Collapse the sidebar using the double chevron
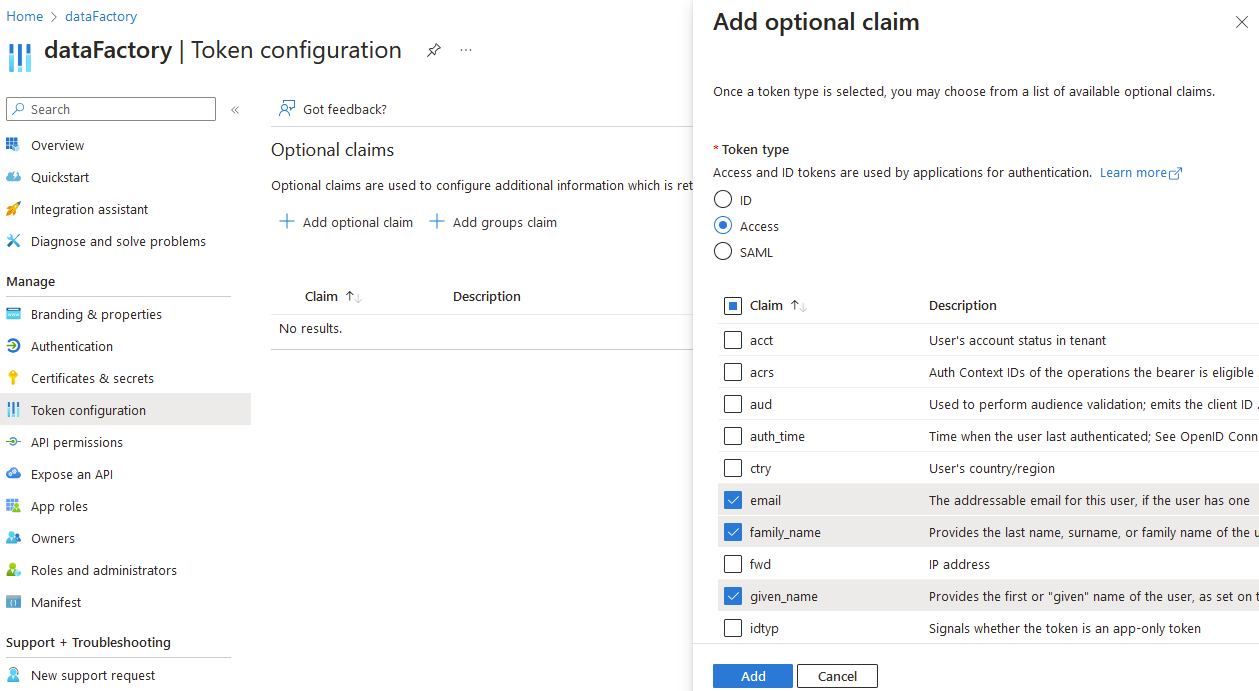1259x691 pixels. (235, 110)
